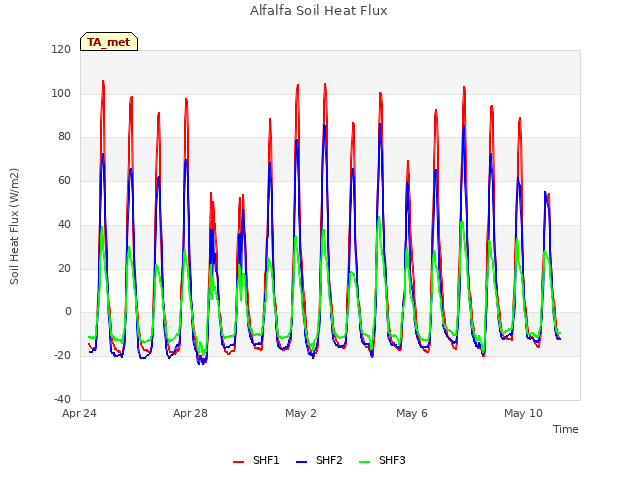
Task: Click the 20 y-axis tick label
Action: click(x=64, y=268)
